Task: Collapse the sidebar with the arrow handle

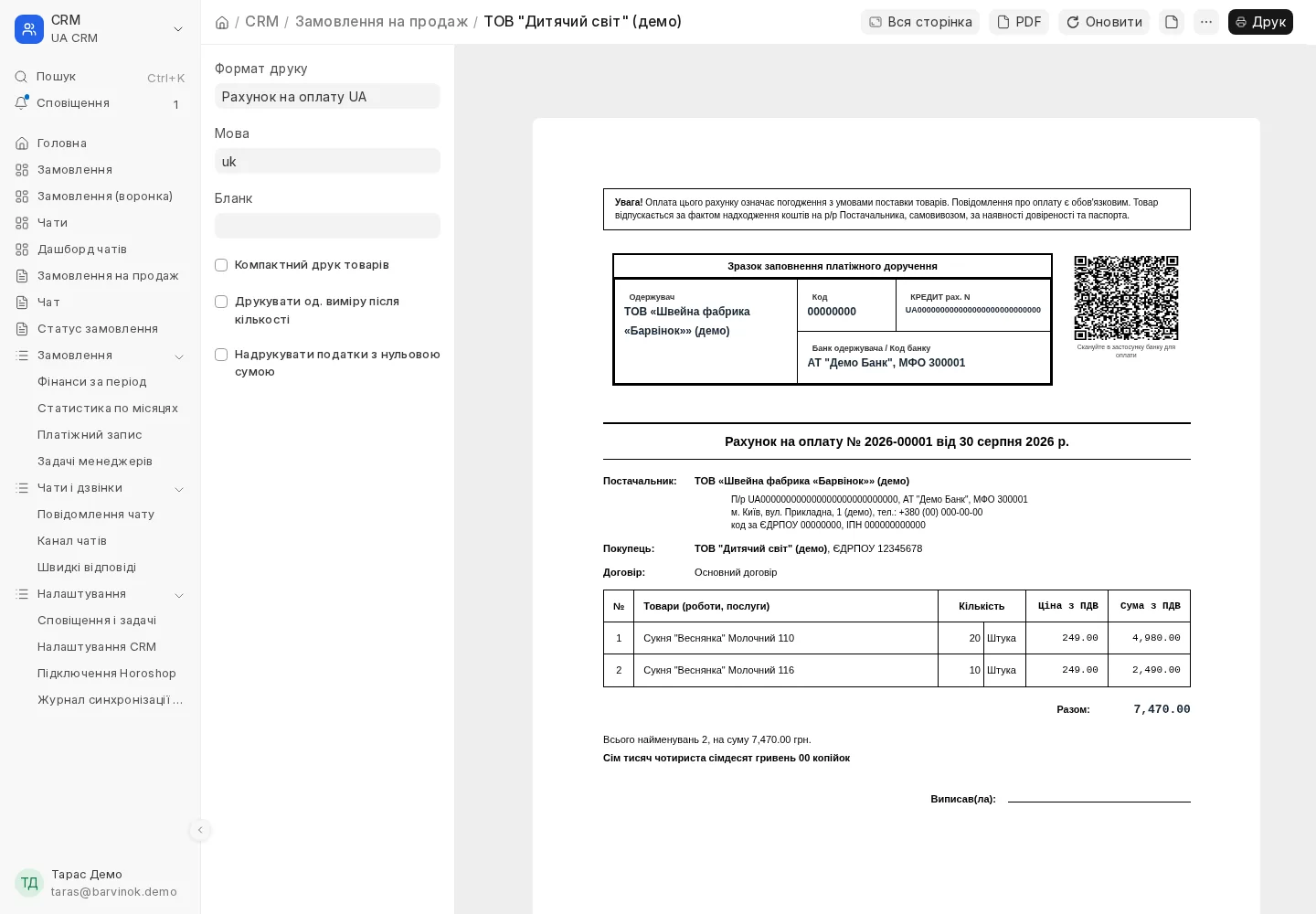Action: tap(200, 830)
